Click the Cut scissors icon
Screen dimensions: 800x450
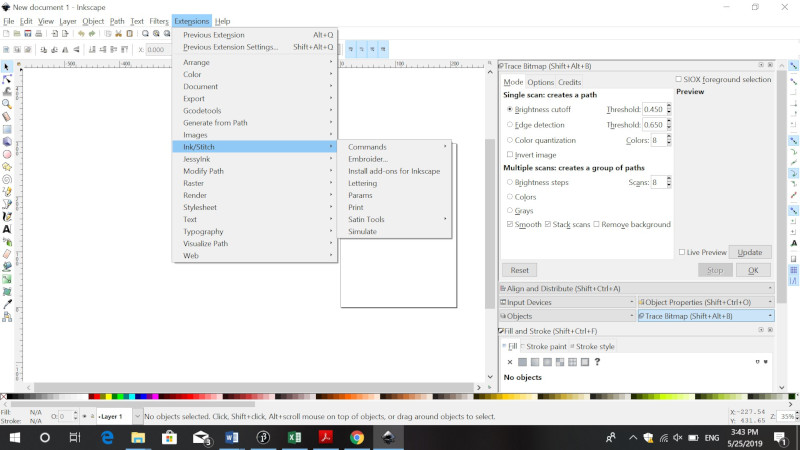click(x=118, y=34)
